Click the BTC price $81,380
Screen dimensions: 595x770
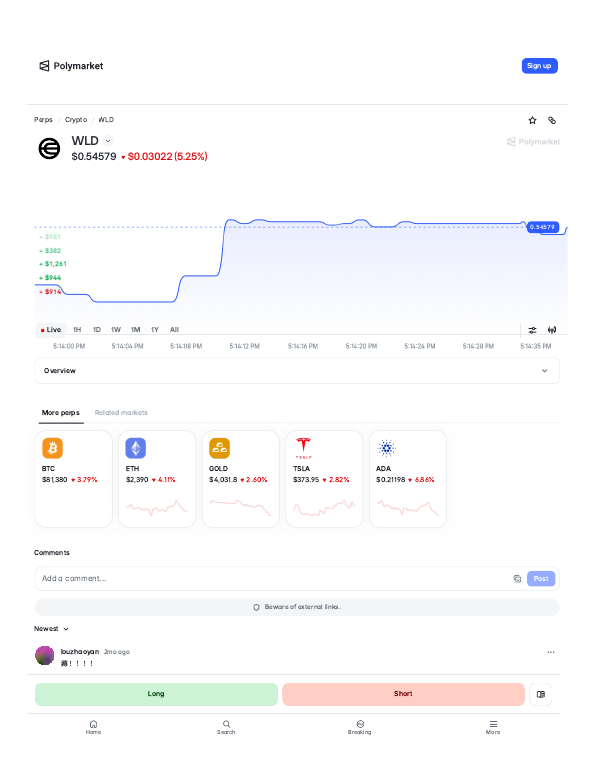pos(54,480)
